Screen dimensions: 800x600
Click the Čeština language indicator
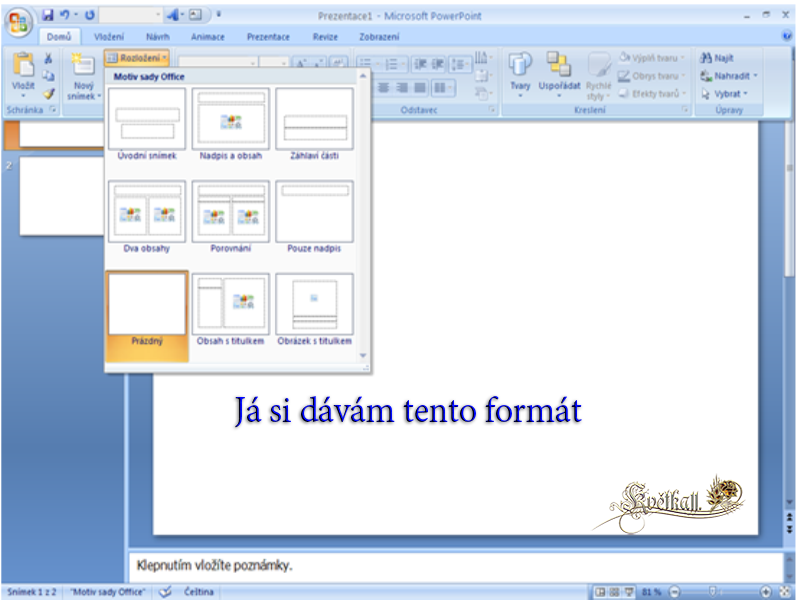pos(198,592)
